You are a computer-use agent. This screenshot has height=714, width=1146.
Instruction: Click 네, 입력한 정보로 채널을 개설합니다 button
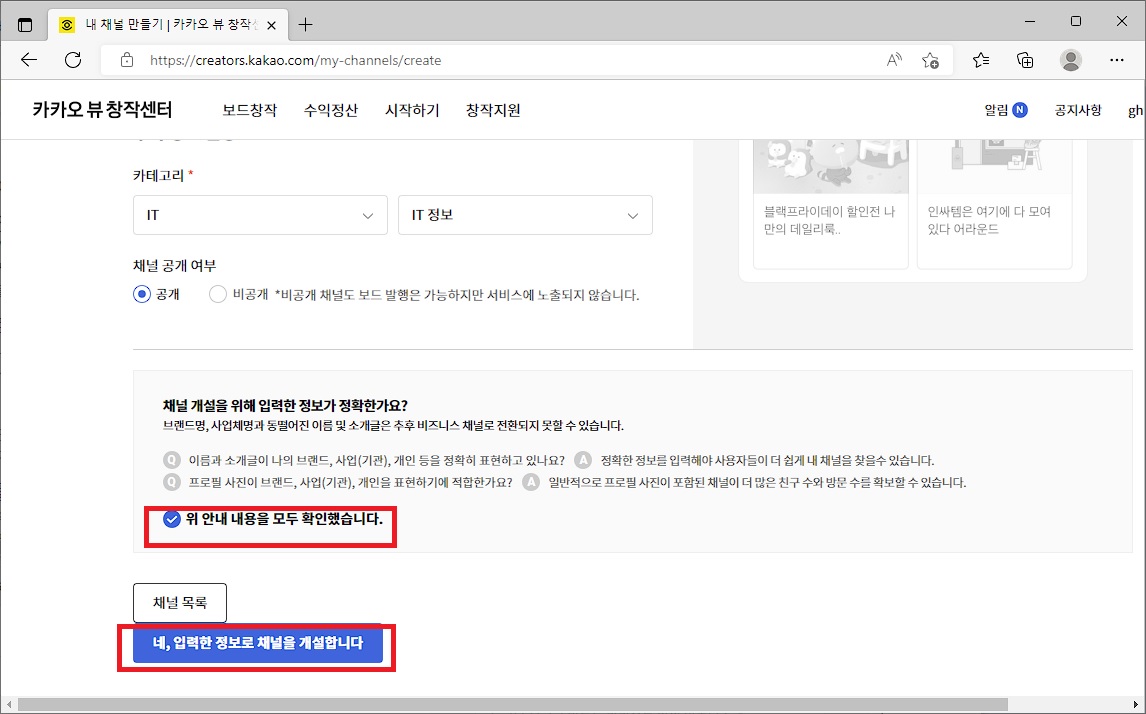tap(258, 643)
